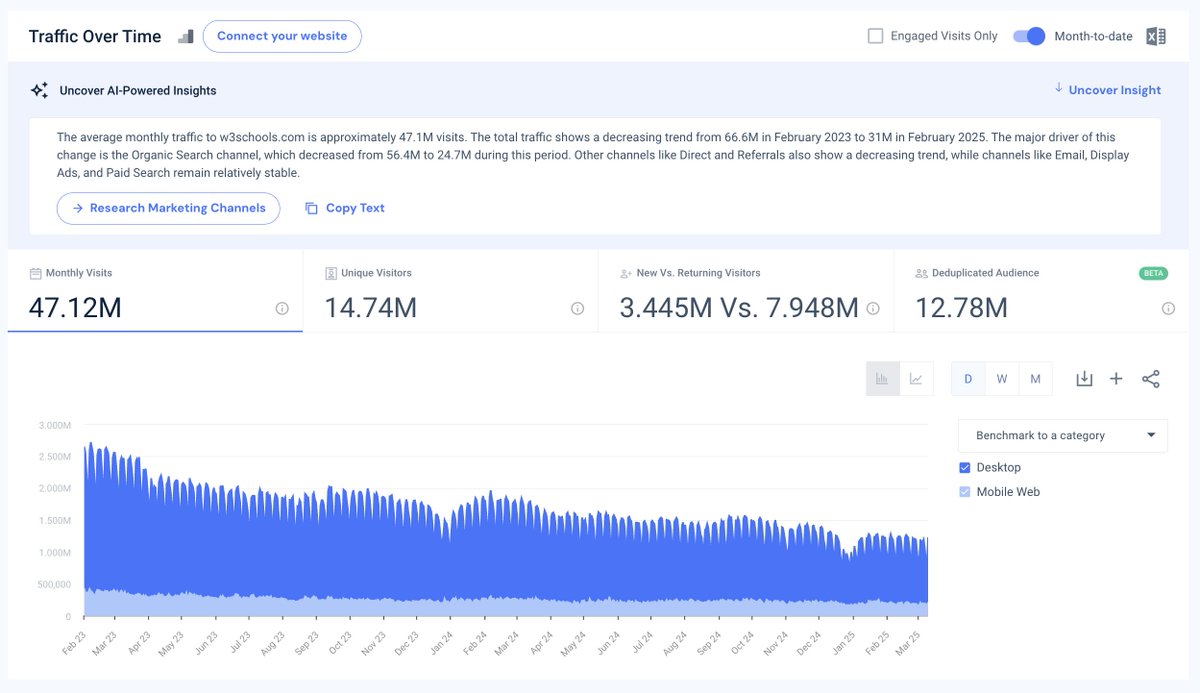Open the Unique Visitors tab

(x=450, y=290)
